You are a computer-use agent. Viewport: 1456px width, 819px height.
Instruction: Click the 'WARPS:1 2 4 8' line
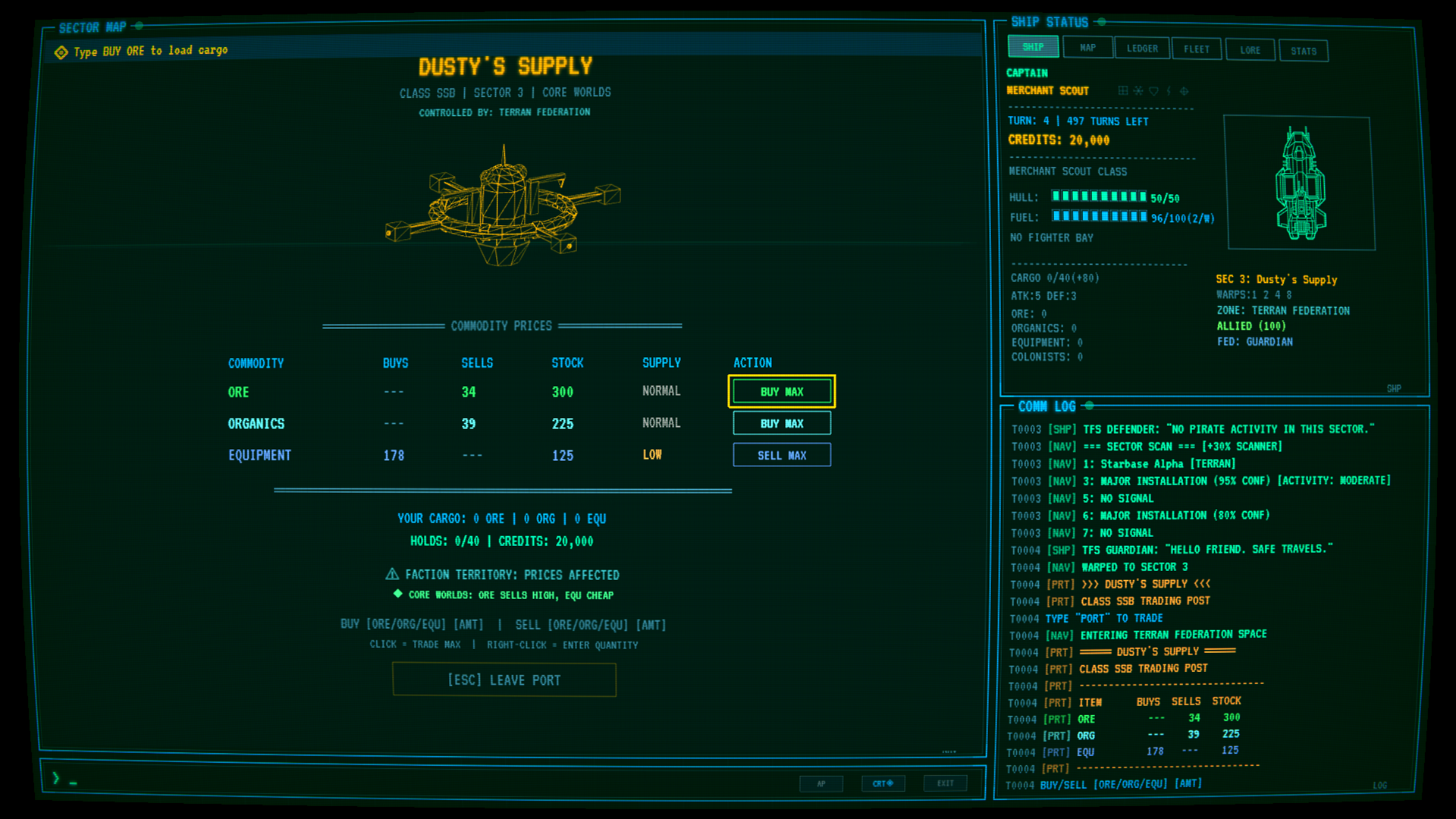[1254, 295]
